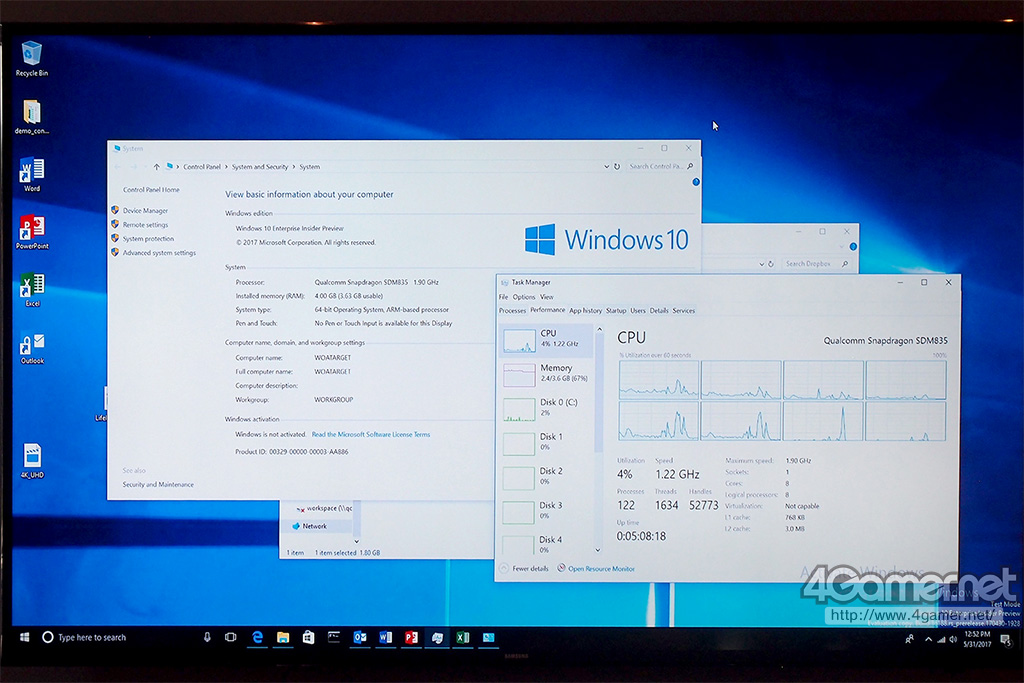
Task: Open the View menu in Task Manager
Action: click(547, 296)
